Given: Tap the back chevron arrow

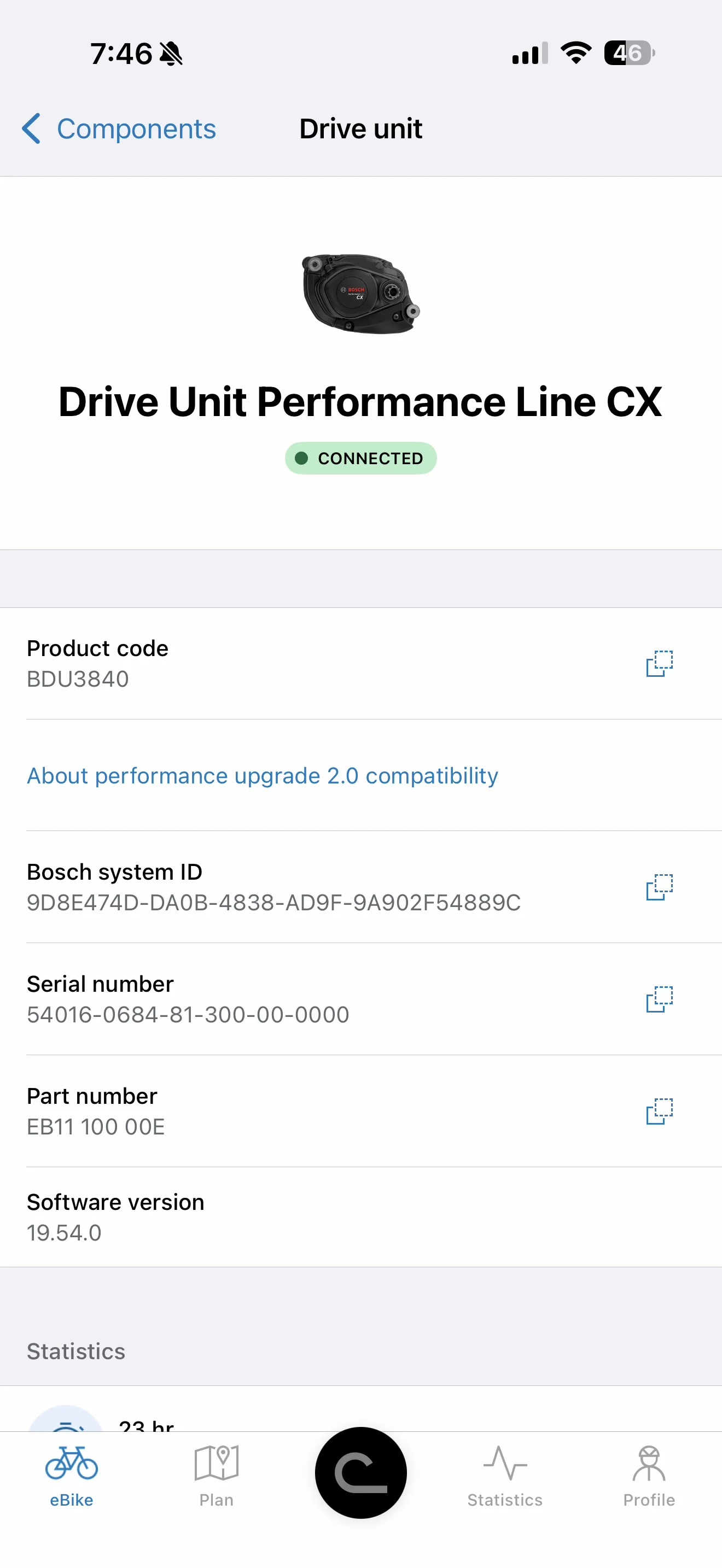Looking at the screenshot, I should pos(31,128).
